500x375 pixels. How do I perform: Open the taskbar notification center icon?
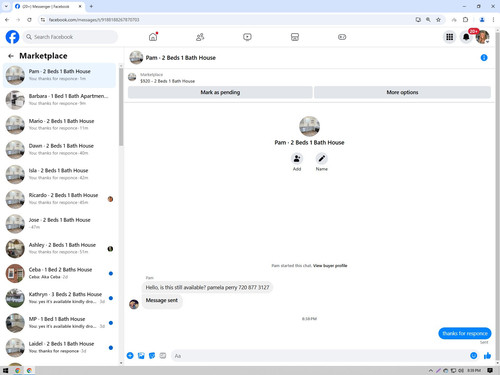pos(490,370)
